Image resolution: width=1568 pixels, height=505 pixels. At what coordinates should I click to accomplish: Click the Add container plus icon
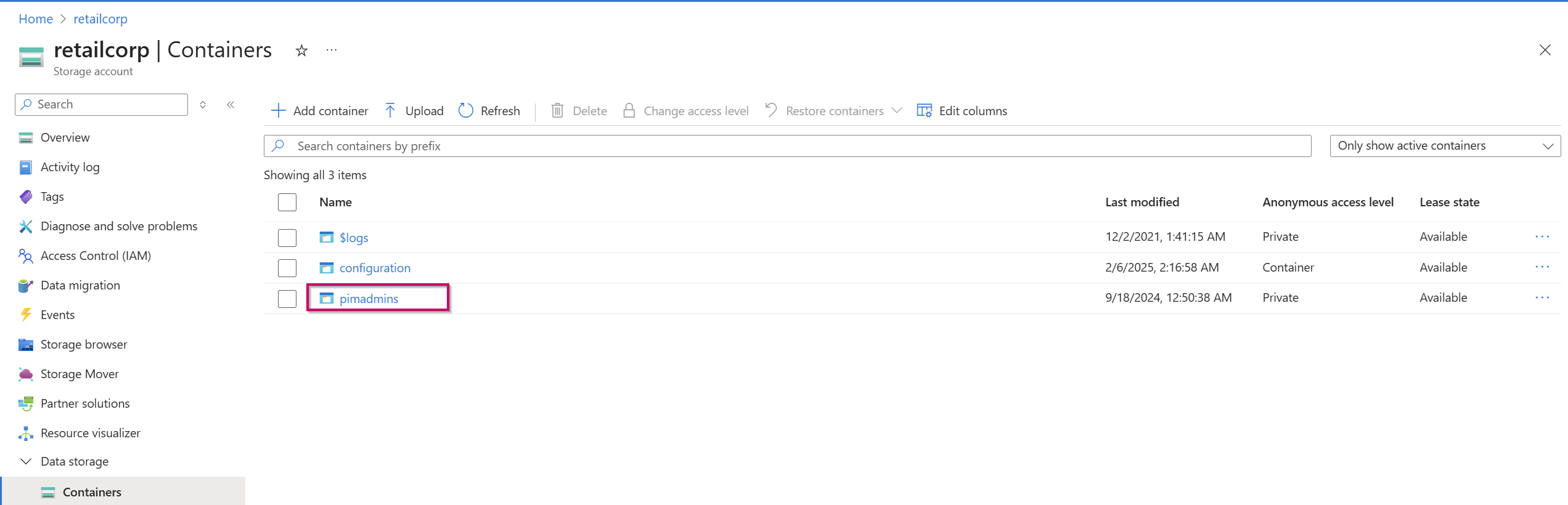(279, 111)
